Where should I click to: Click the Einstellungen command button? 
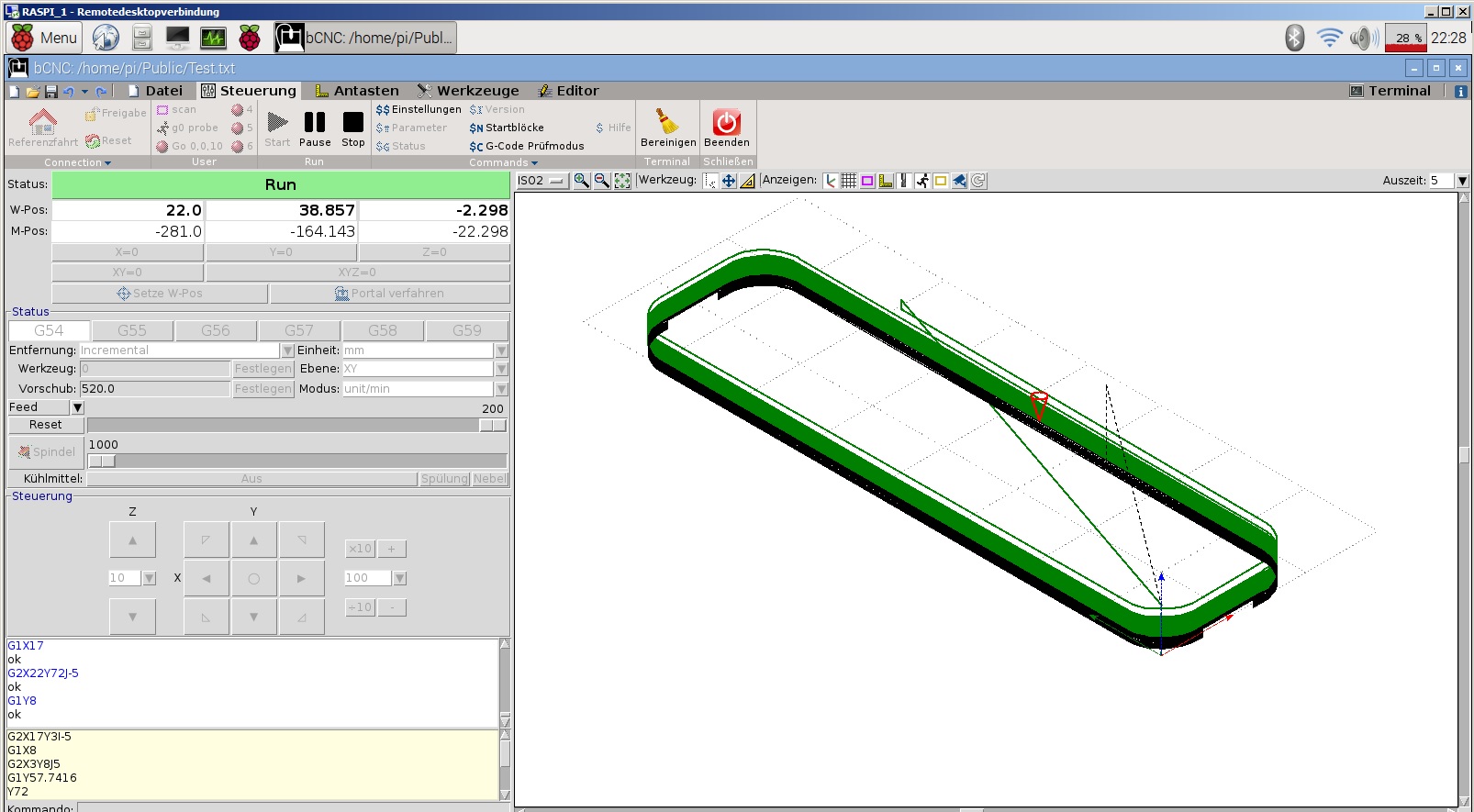point(419,109)
